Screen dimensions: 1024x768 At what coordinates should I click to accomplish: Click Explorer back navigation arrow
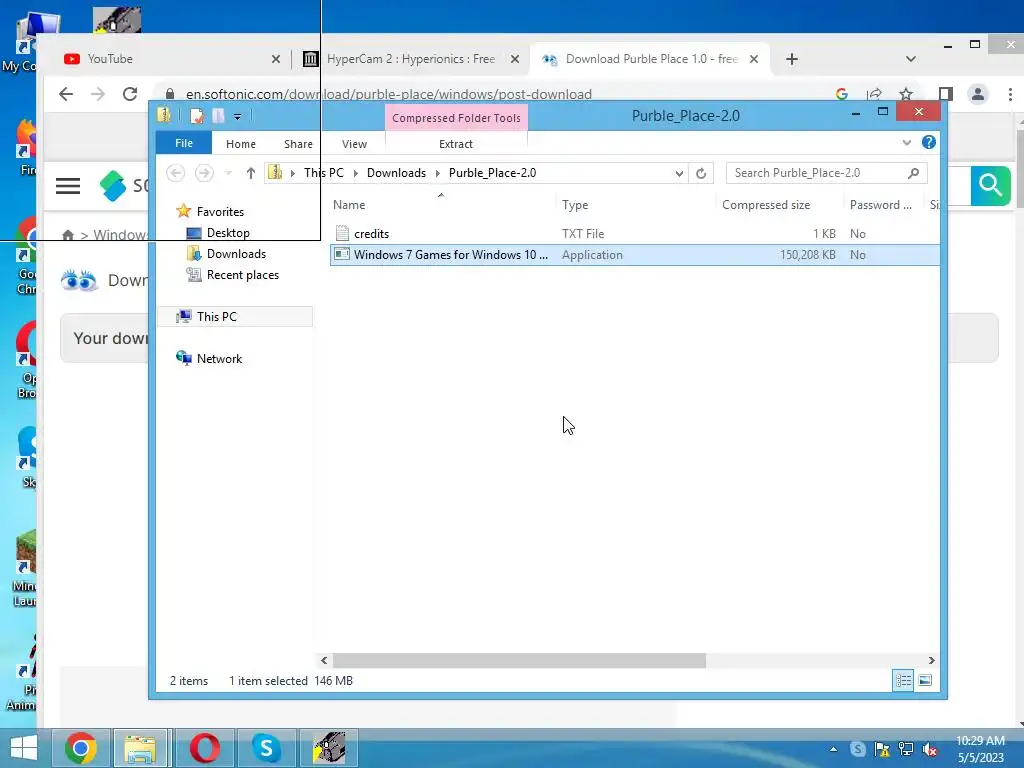tap(175, 173)
